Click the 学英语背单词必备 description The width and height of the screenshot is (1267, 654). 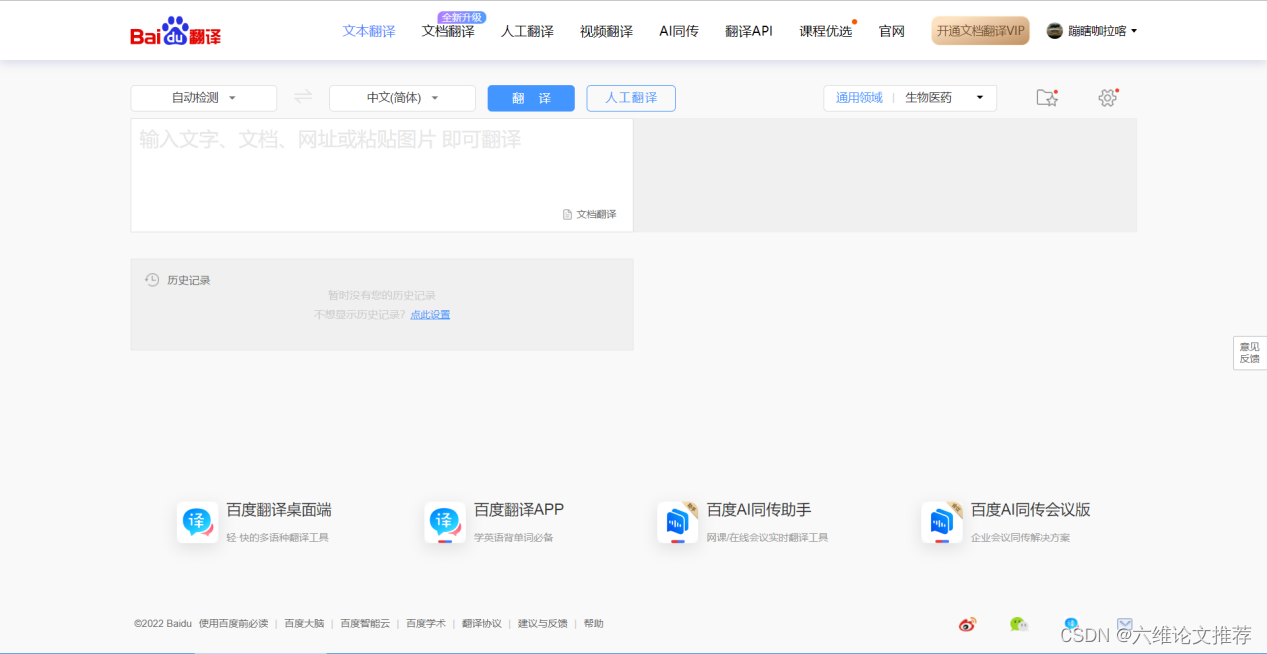514,538
